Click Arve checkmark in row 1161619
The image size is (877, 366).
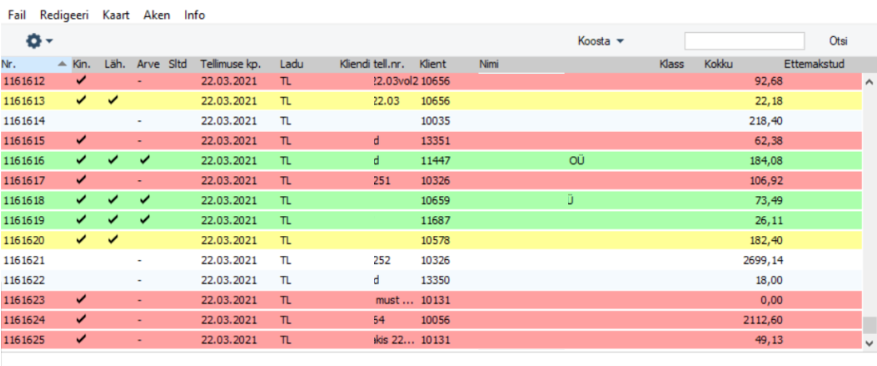[x=145, y=220]
